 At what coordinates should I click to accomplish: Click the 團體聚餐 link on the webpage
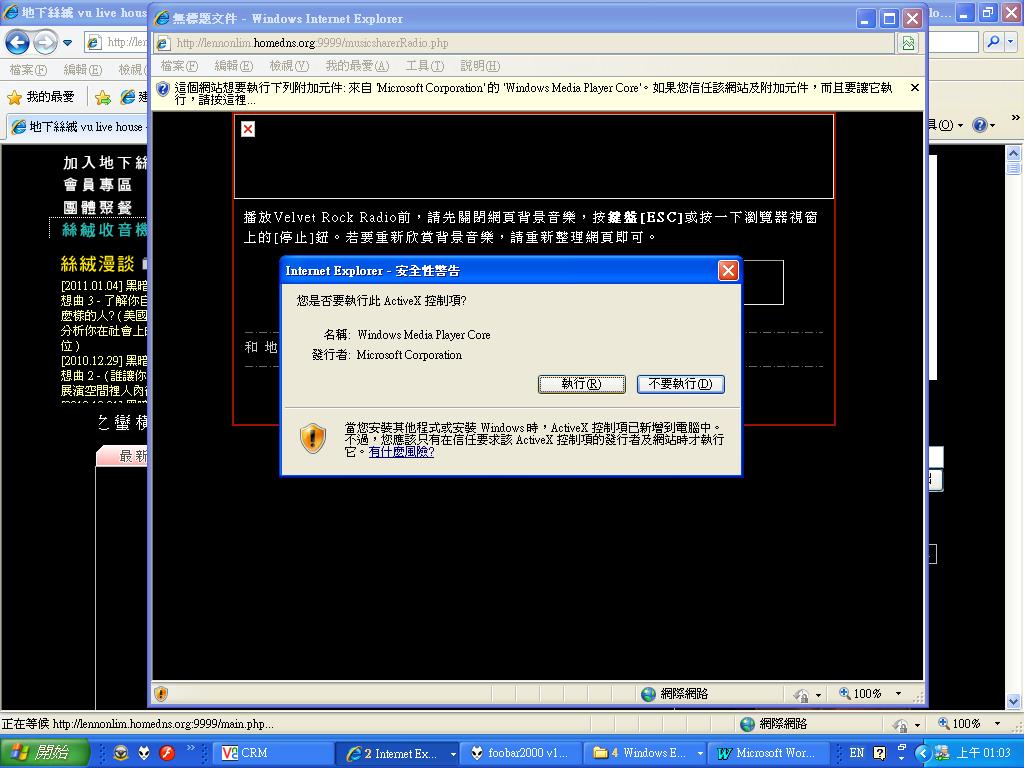97,208
